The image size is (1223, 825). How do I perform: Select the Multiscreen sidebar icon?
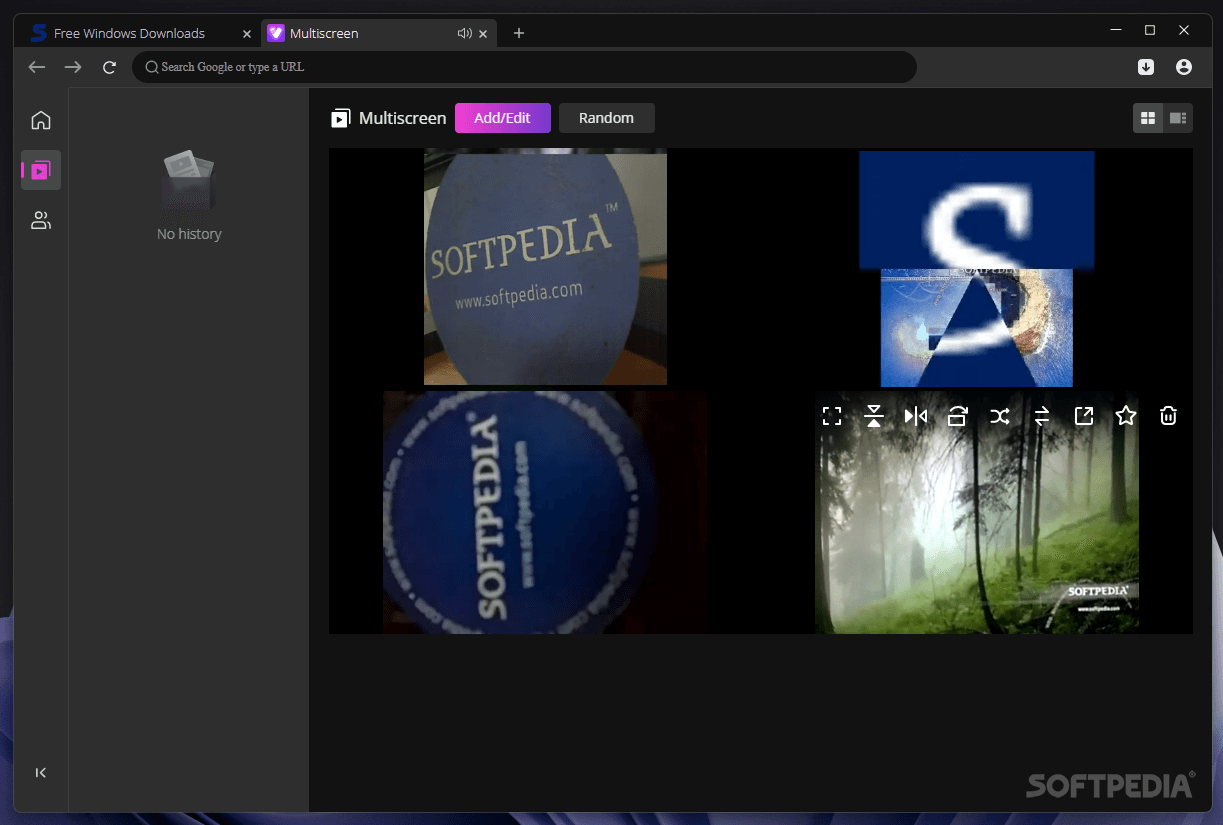pos(41,170)
